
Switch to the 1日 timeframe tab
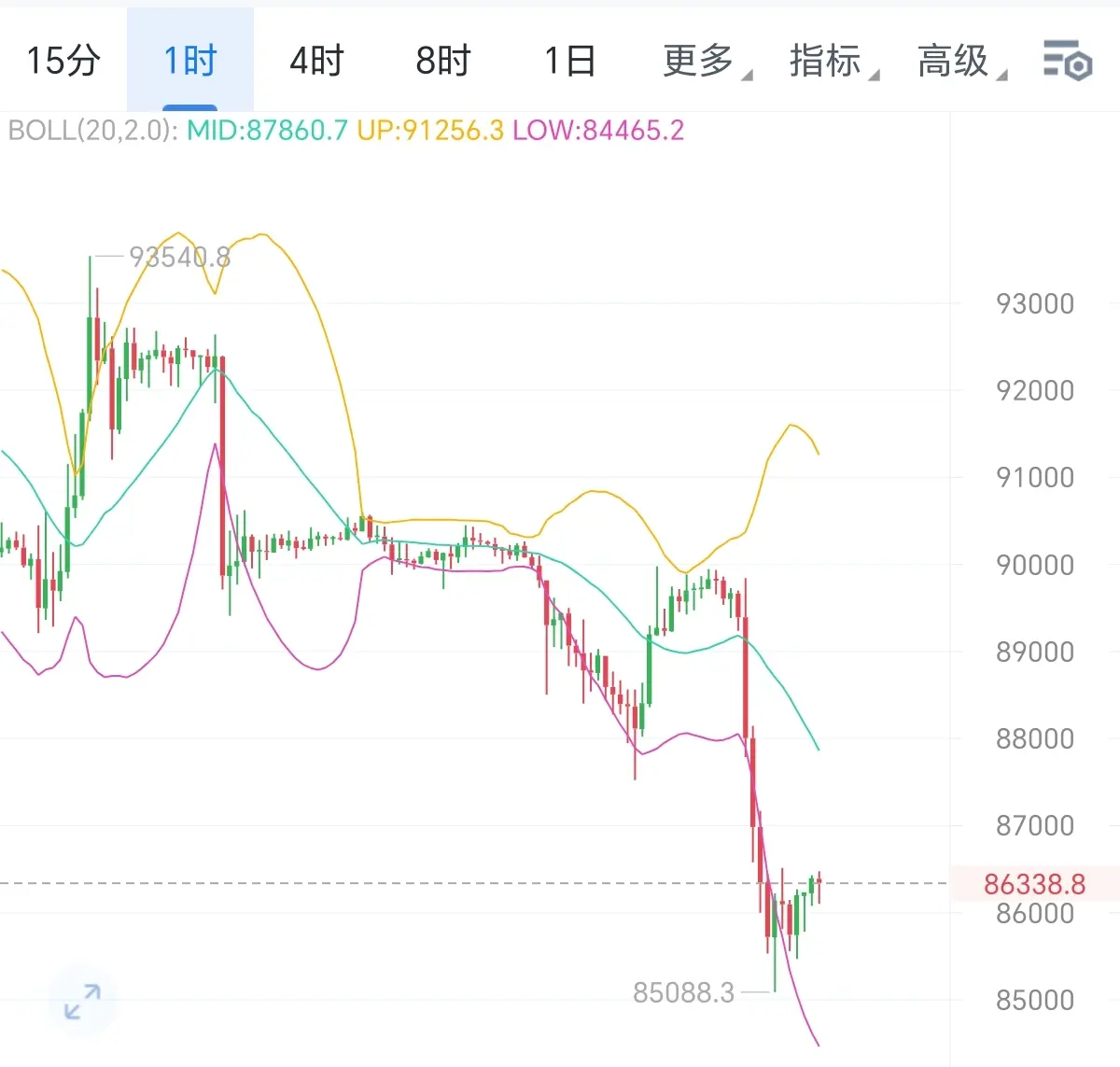tap(570, 61)
